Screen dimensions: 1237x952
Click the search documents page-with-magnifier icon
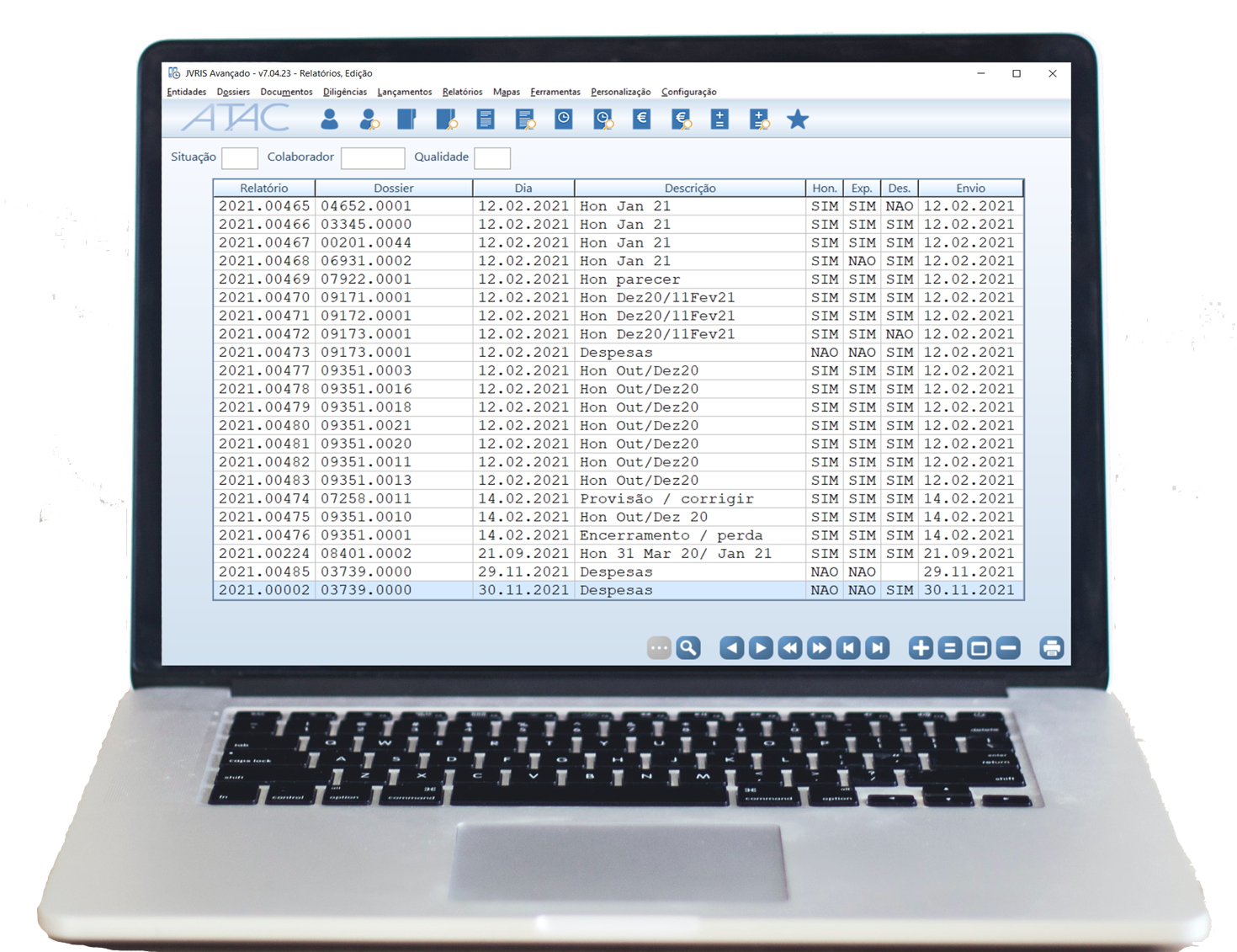pos(525,120)
